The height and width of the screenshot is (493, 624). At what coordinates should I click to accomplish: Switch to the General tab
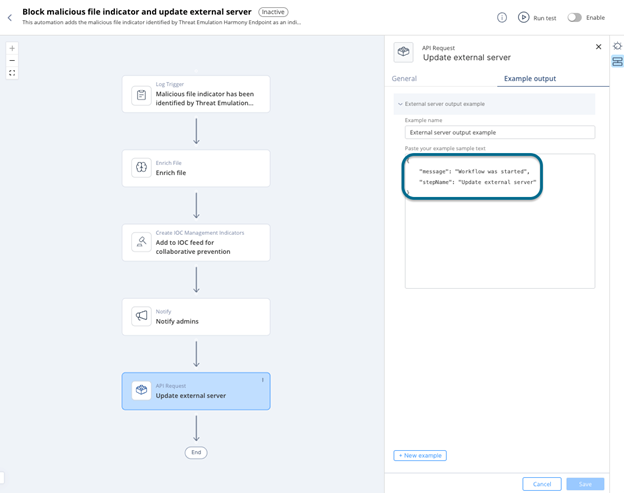(x=404, y=78)
